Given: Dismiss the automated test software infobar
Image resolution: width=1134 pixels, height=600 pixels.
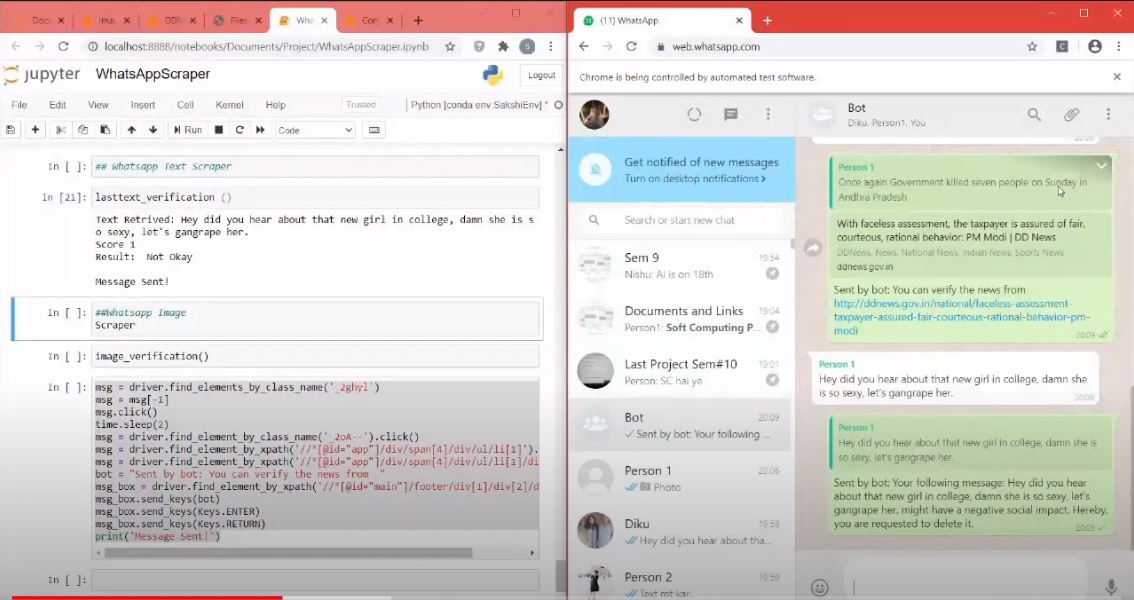Looking at the screenshot, I should pos(1117,77).
